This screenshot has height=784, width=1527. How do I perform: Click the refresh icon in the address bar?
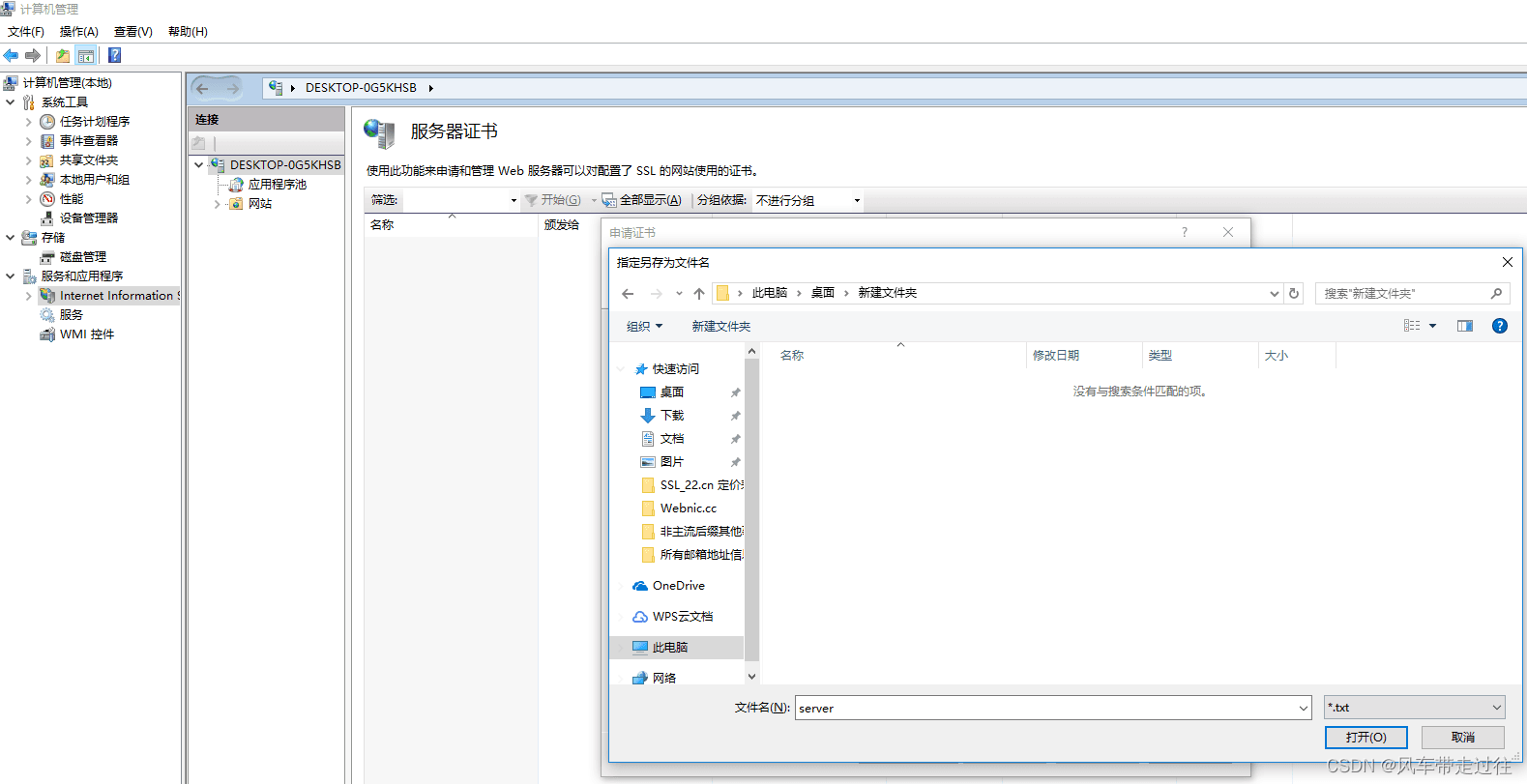[x=1294, y=293]
